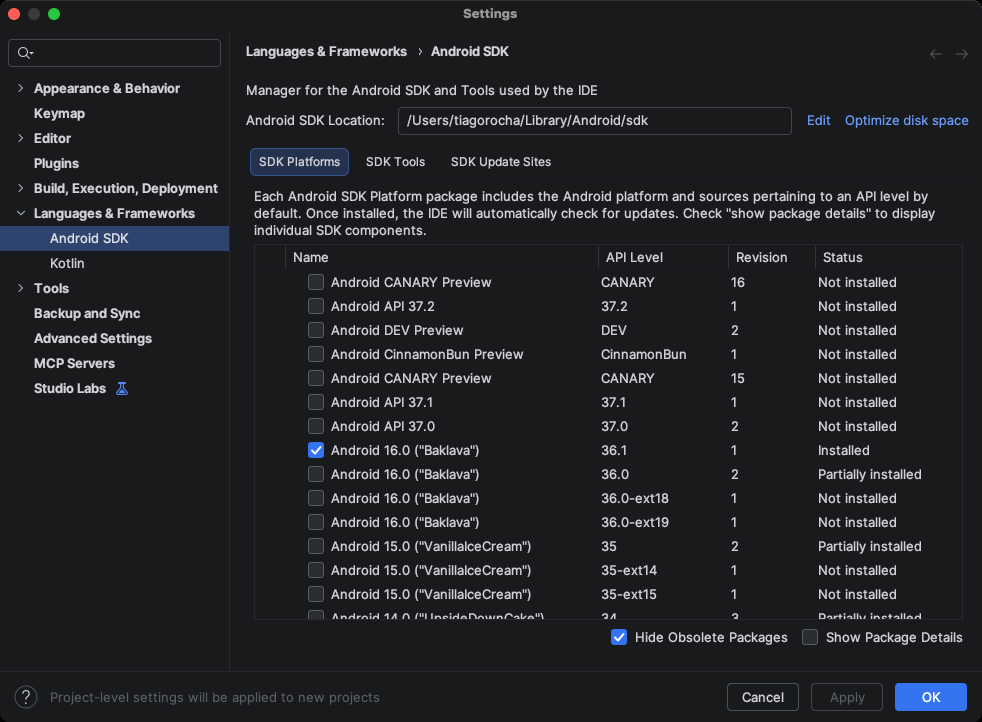The image size is (982, 722).
Task: Sort by the Status column header
Action: point(888,257)
